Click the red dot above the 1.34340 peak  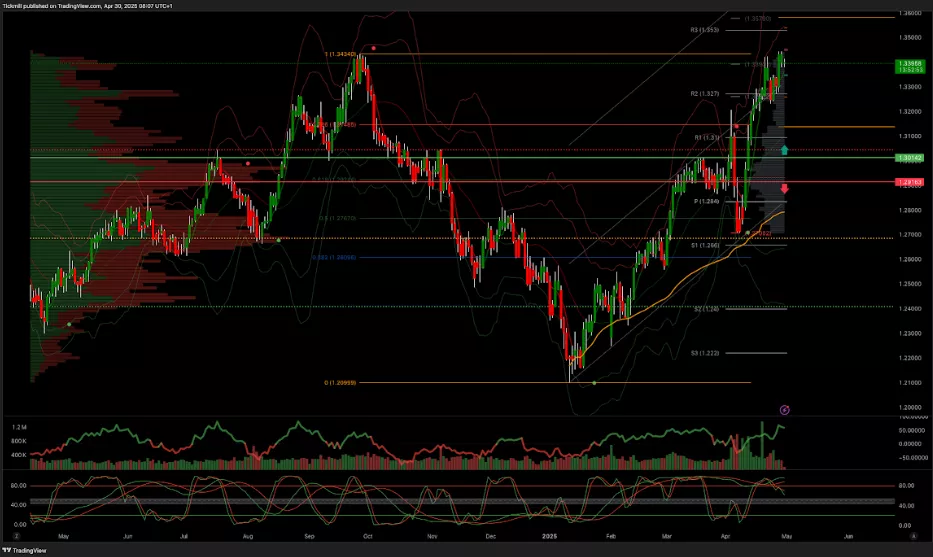pos(374,47)
